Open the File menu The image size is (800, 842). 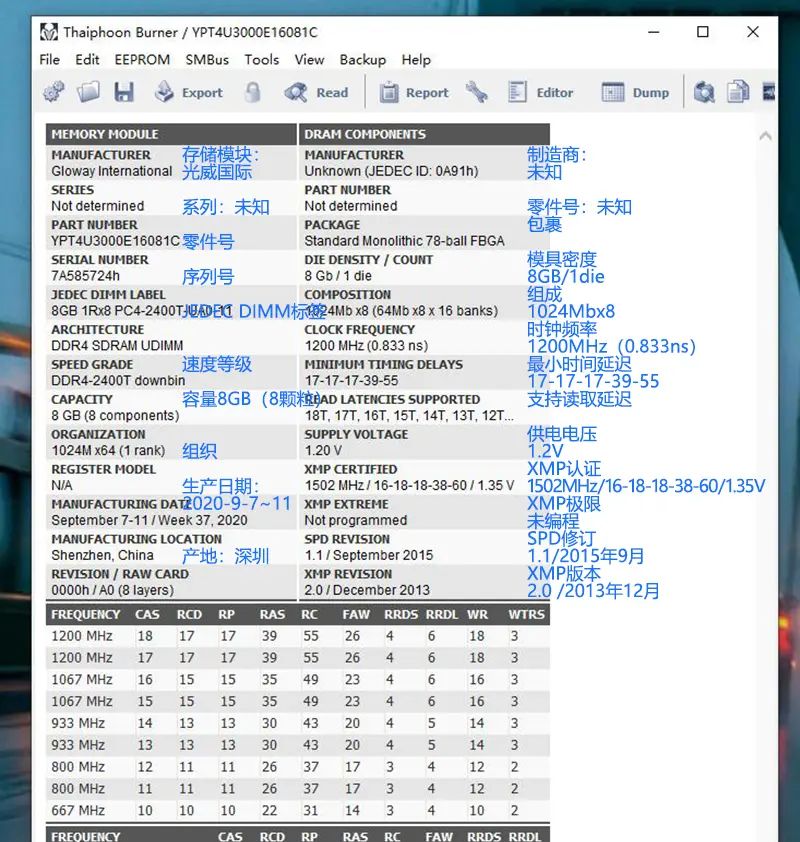tap(49, 60)
